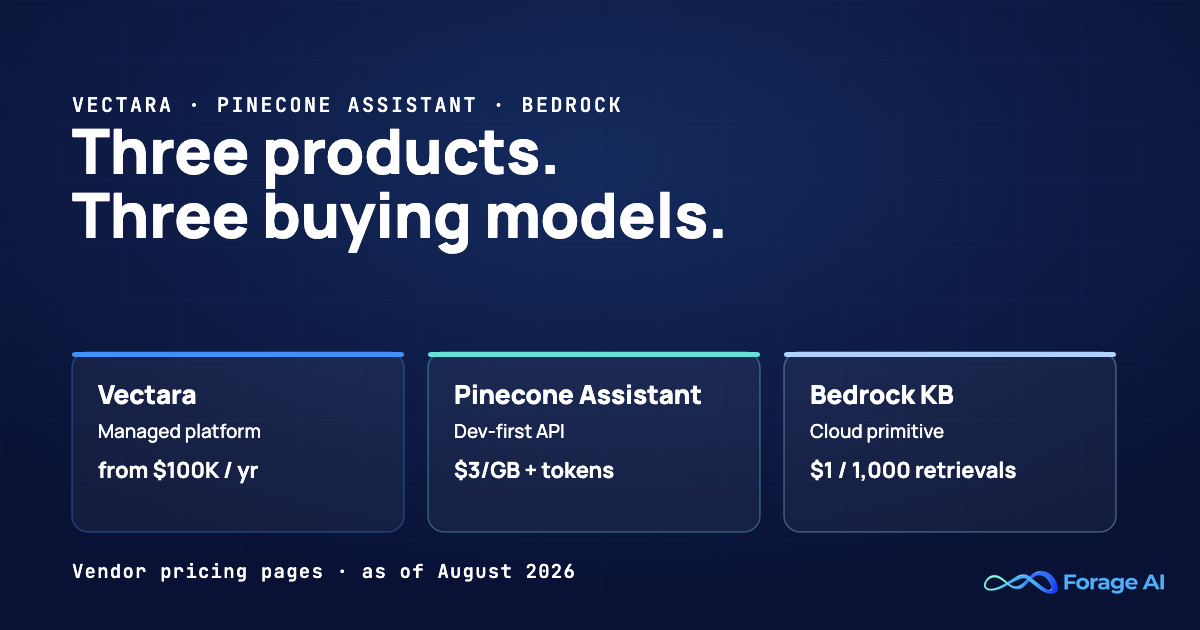Click the '$1 / 1,000 retrievals' pricing text
1200x630 pixels.
[x=913, y=470]
